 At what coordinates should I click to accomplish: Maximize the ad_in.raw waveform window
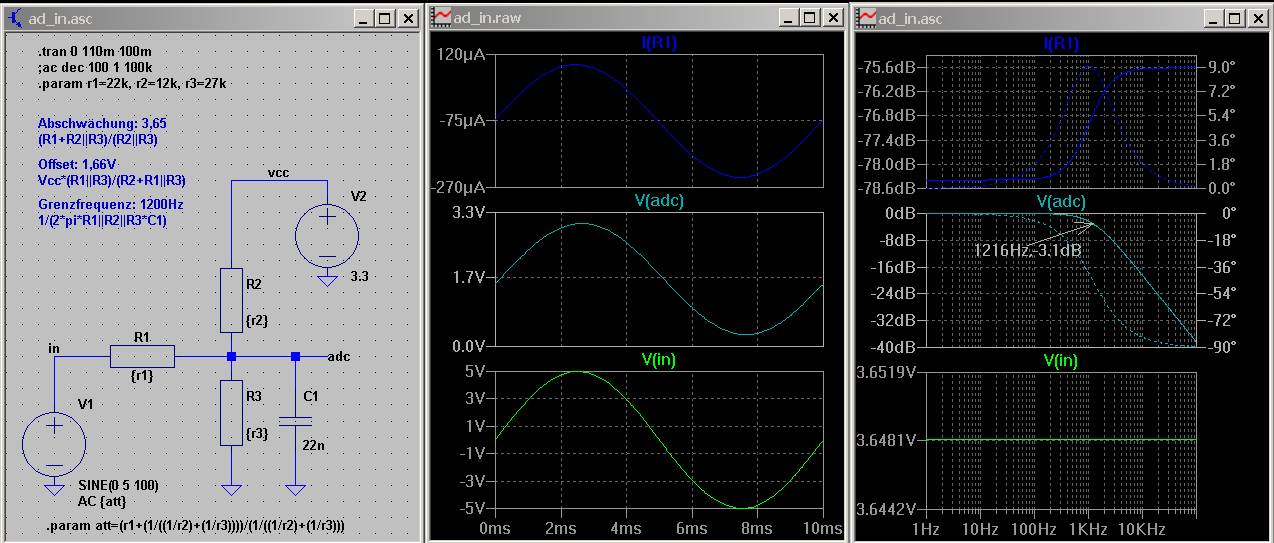tap(809, 17)
